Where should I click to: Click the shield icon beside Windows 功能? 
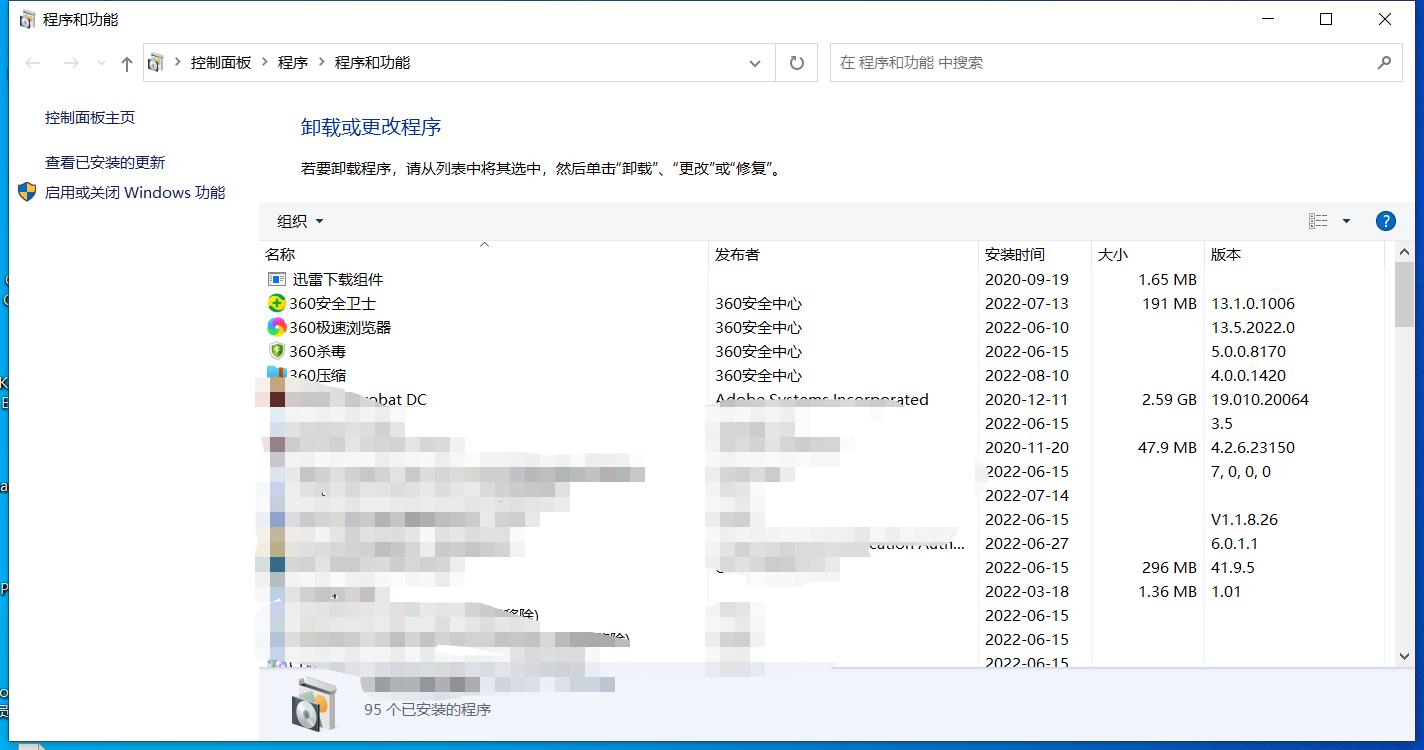27,192
